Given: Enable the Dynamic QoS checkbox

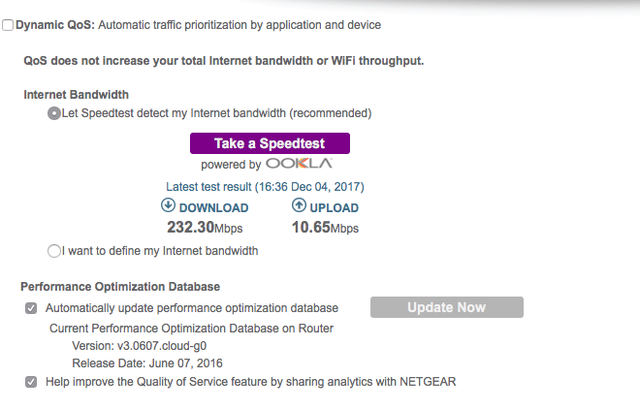Looking at the screenshot, I should pyautogui.click(x=8, y=25).
